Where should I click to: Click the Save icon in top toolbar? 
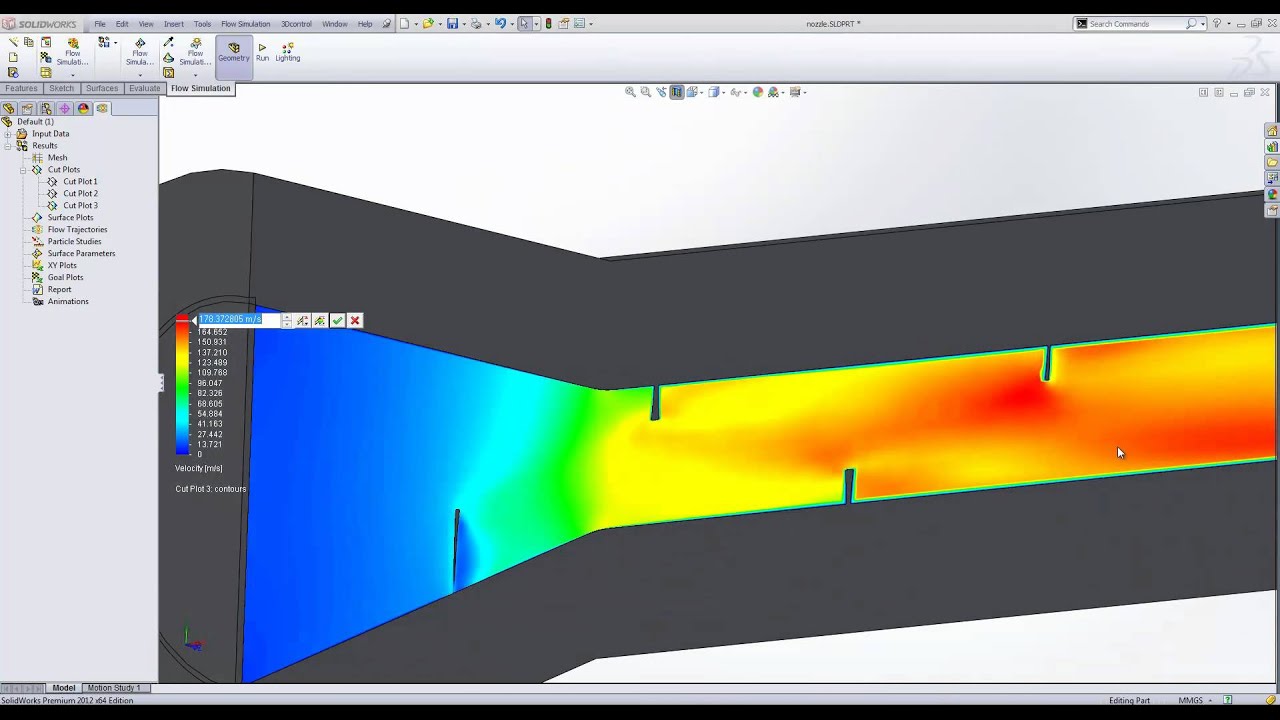point(453,23)
